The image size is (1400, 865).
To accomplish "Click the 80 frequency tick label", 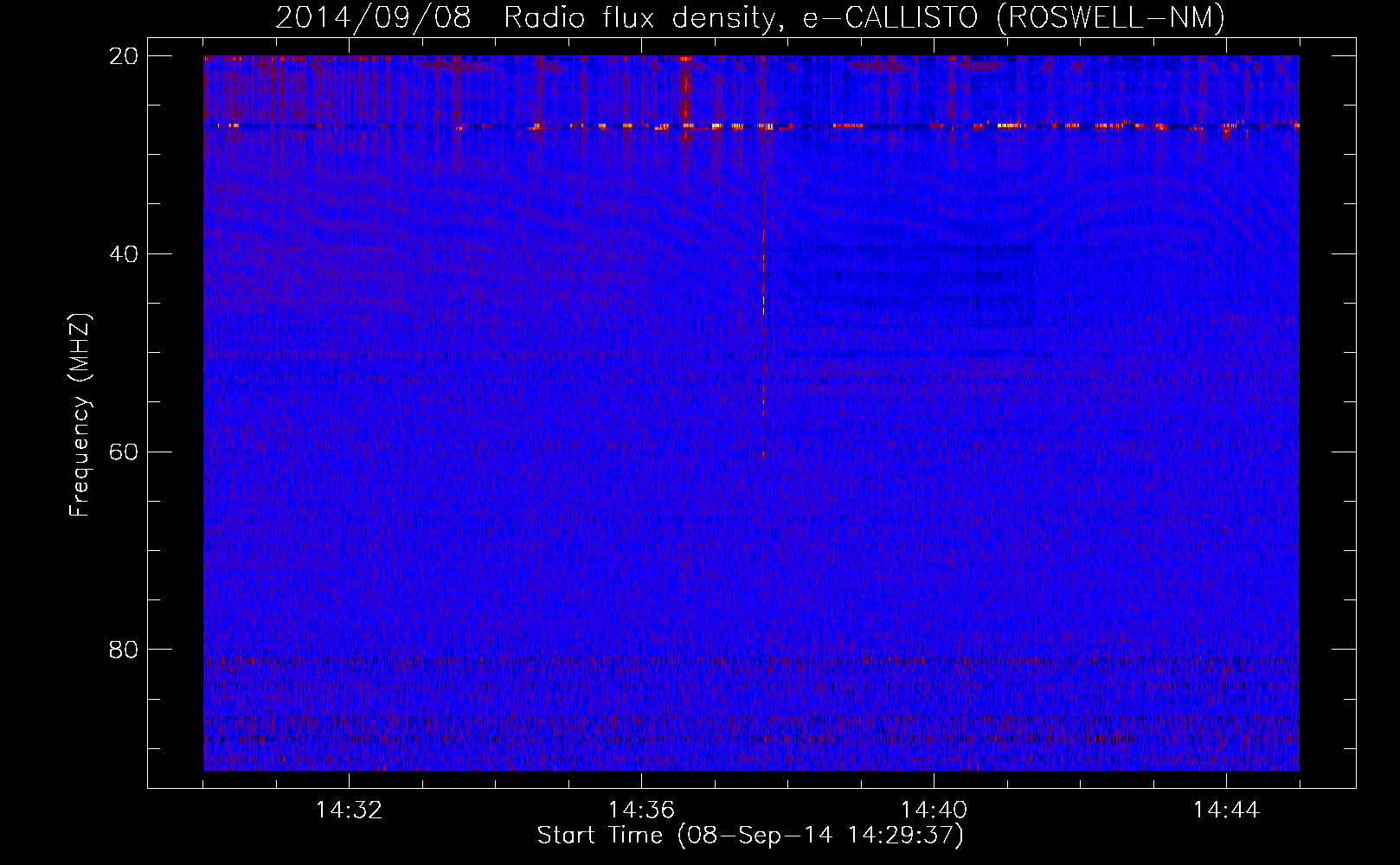I will pos(123,650).
